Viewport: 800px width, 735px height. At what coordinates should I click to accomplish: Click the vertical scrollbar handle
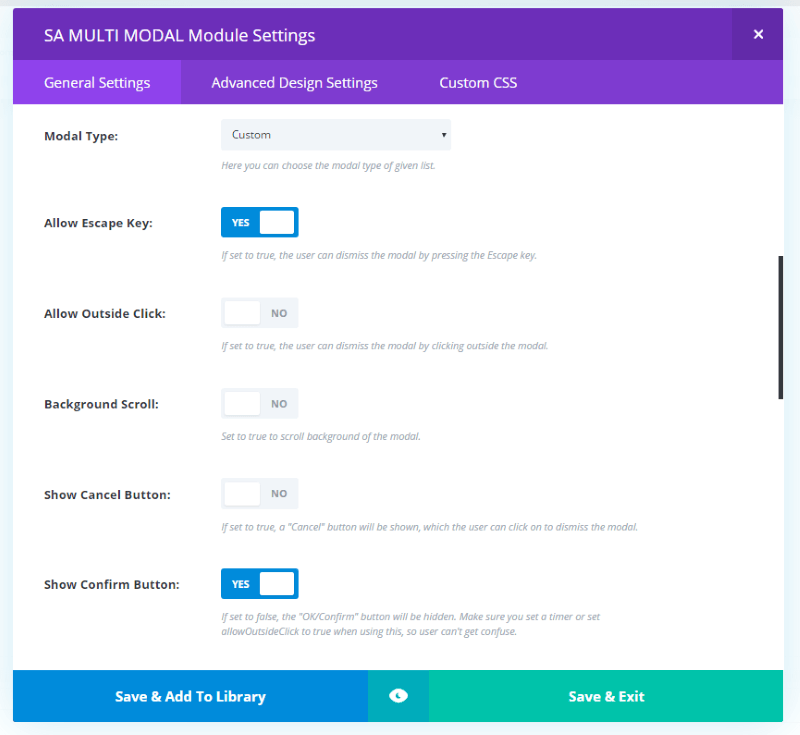click(781, 327)
